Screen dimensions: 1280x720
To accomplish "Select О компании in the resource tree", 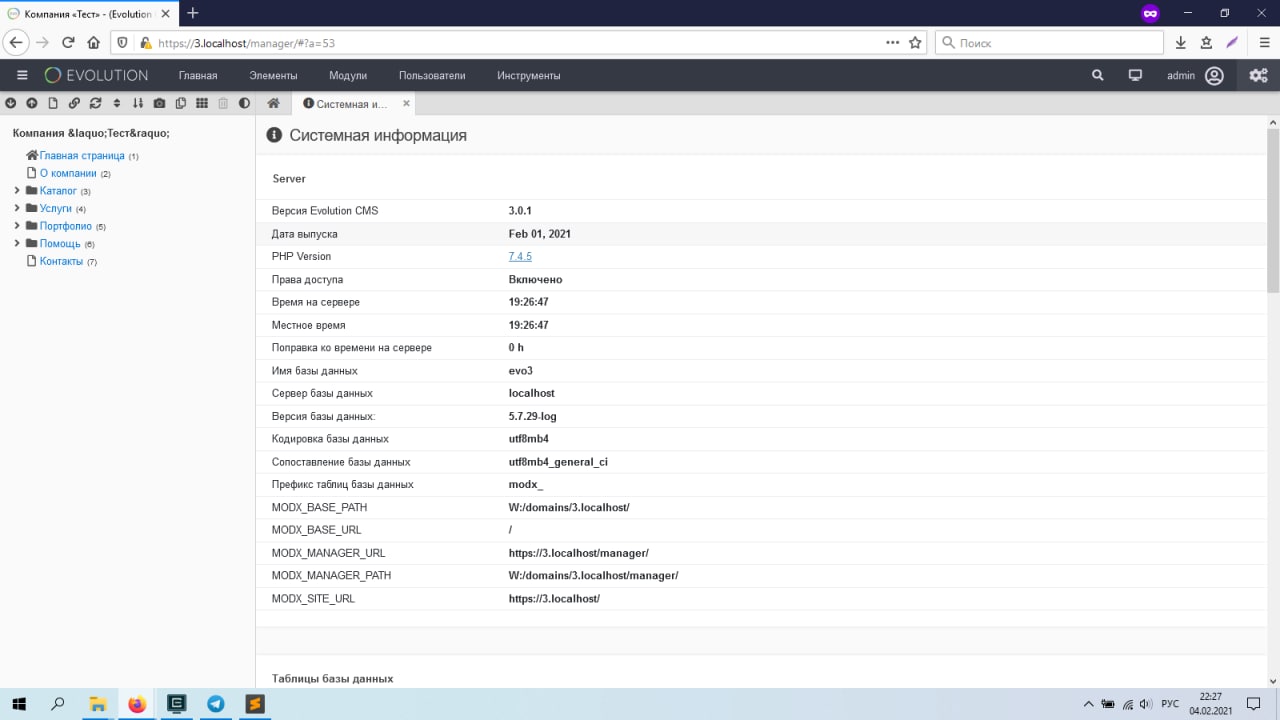I will pyautogui.click(x=68, y=173).
